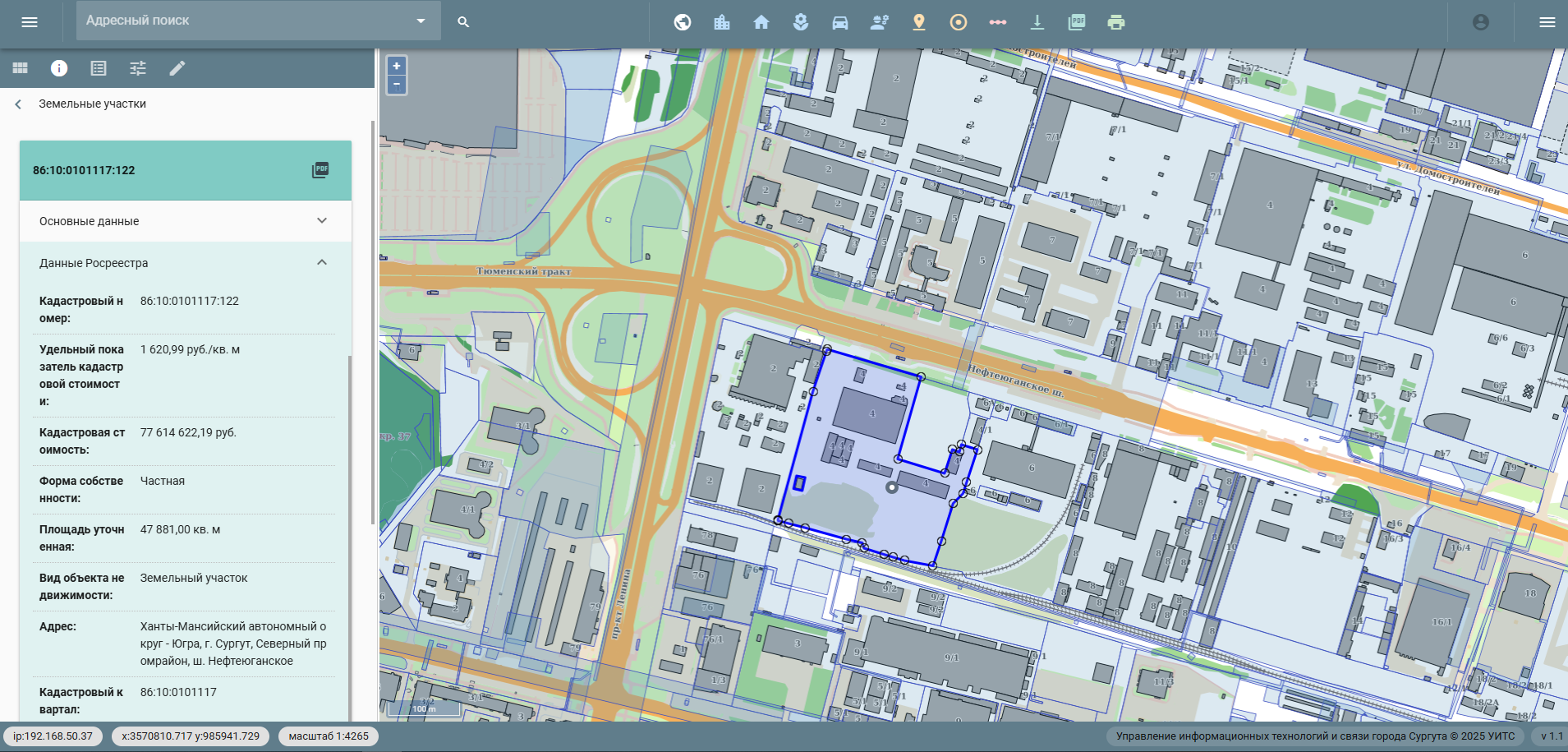The height and width of the screenshot is (752, 1568).
Task: Switch to the info tab in sidebar
Action: click(x=59, y=68)
